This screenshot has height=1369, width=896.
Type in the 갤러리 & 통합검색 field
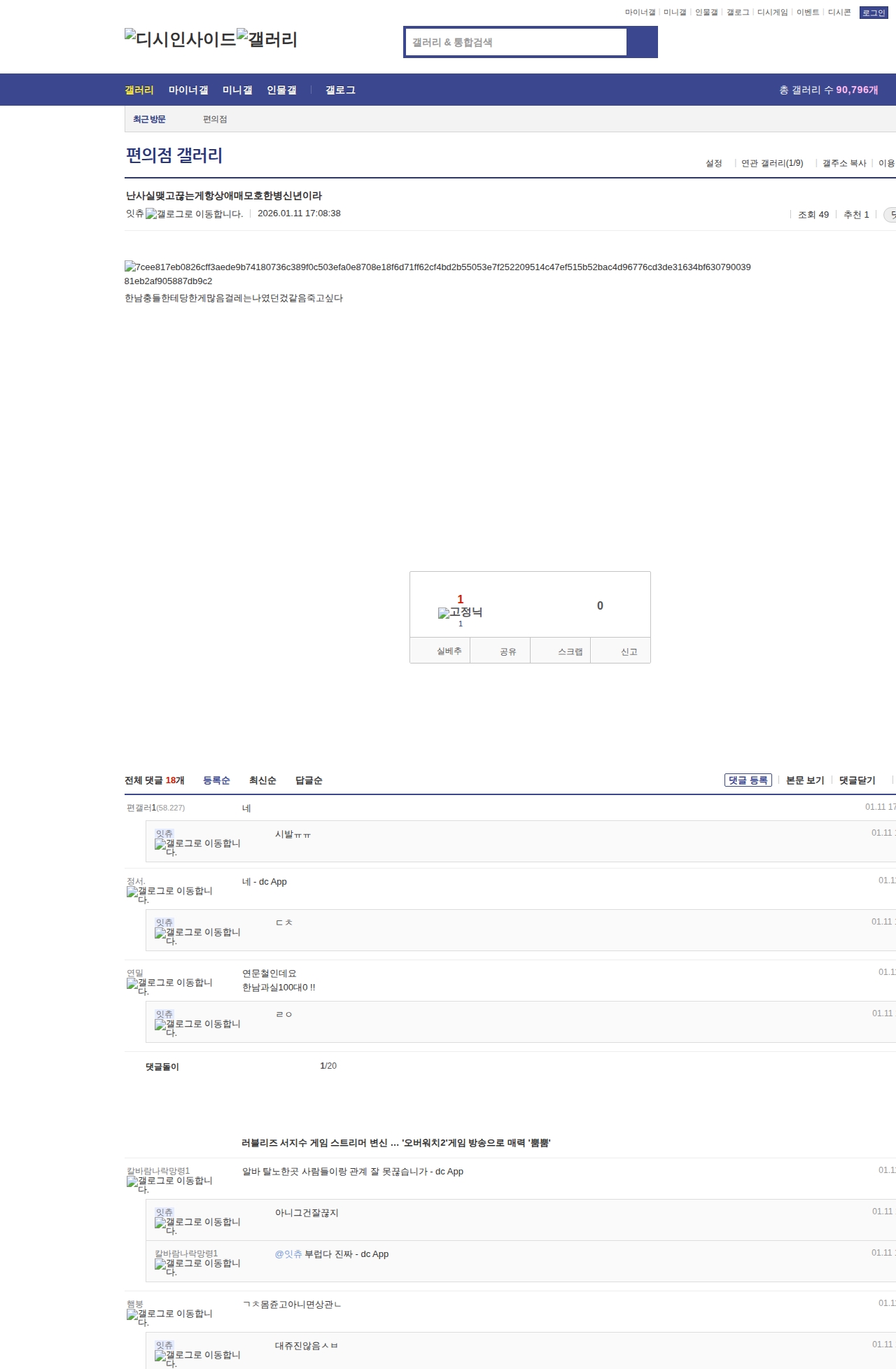[x=517, y=42]
